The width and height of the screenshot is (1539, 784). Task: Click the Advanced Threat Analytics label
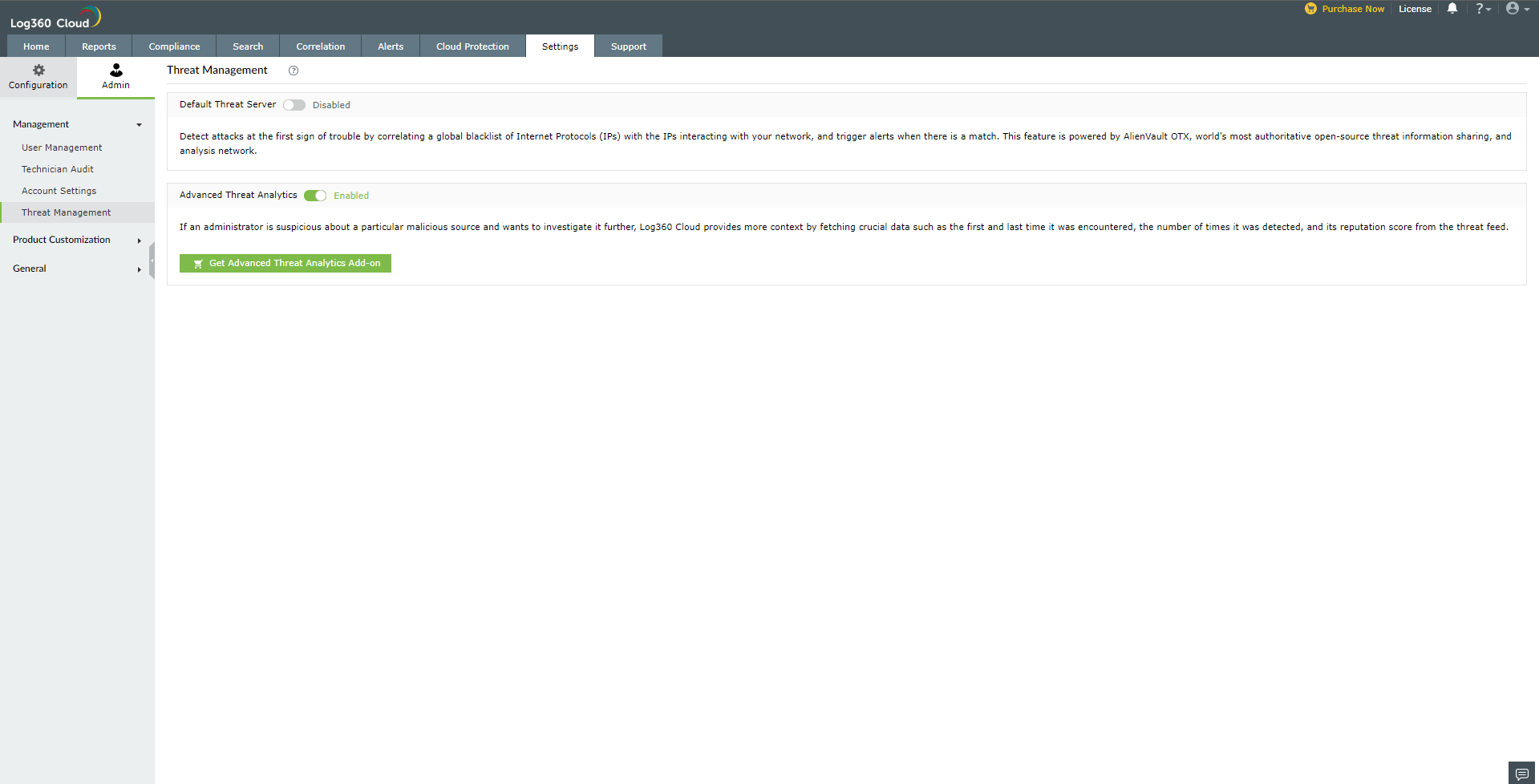pyautogui.click(x=238, y=195)
